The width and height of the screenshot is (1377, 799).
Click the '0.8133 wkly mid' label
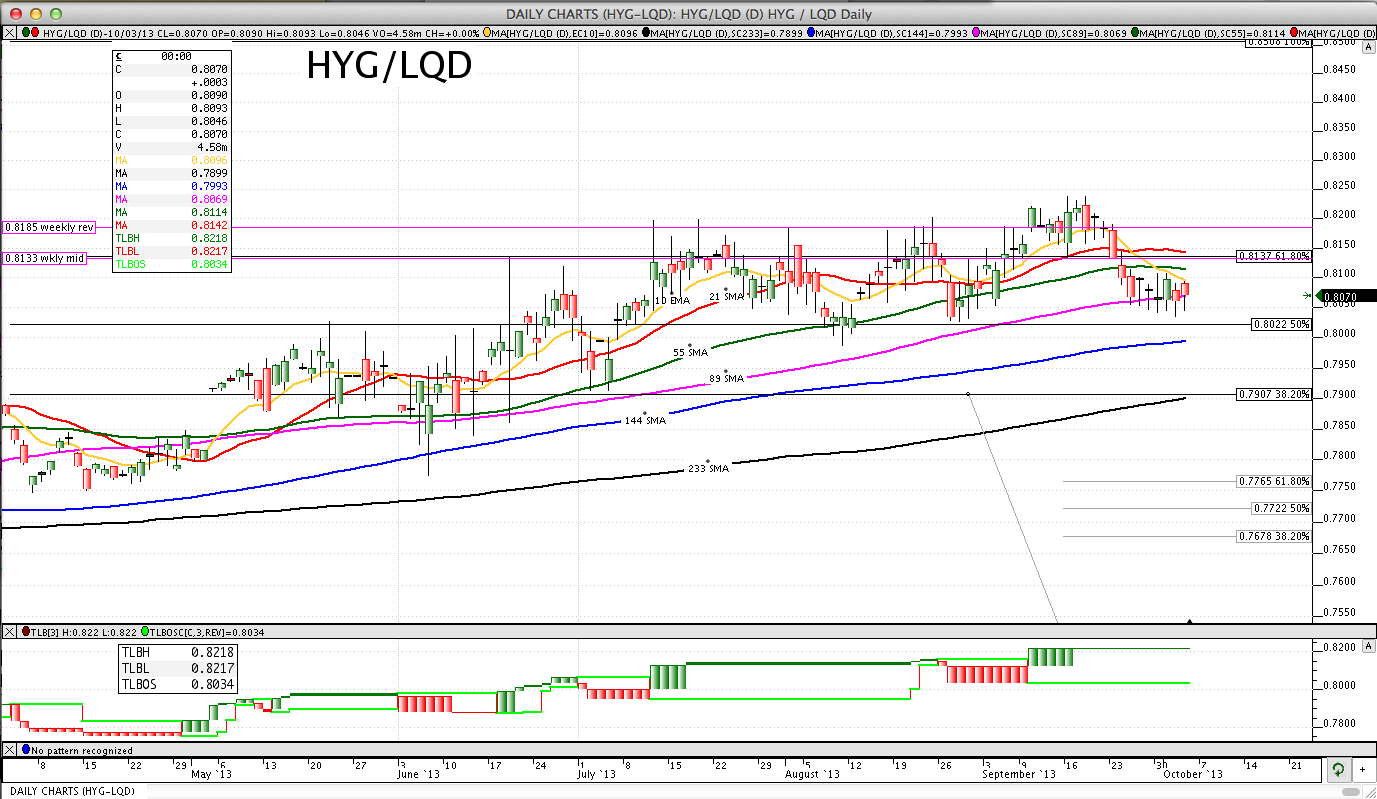[45, 258]
